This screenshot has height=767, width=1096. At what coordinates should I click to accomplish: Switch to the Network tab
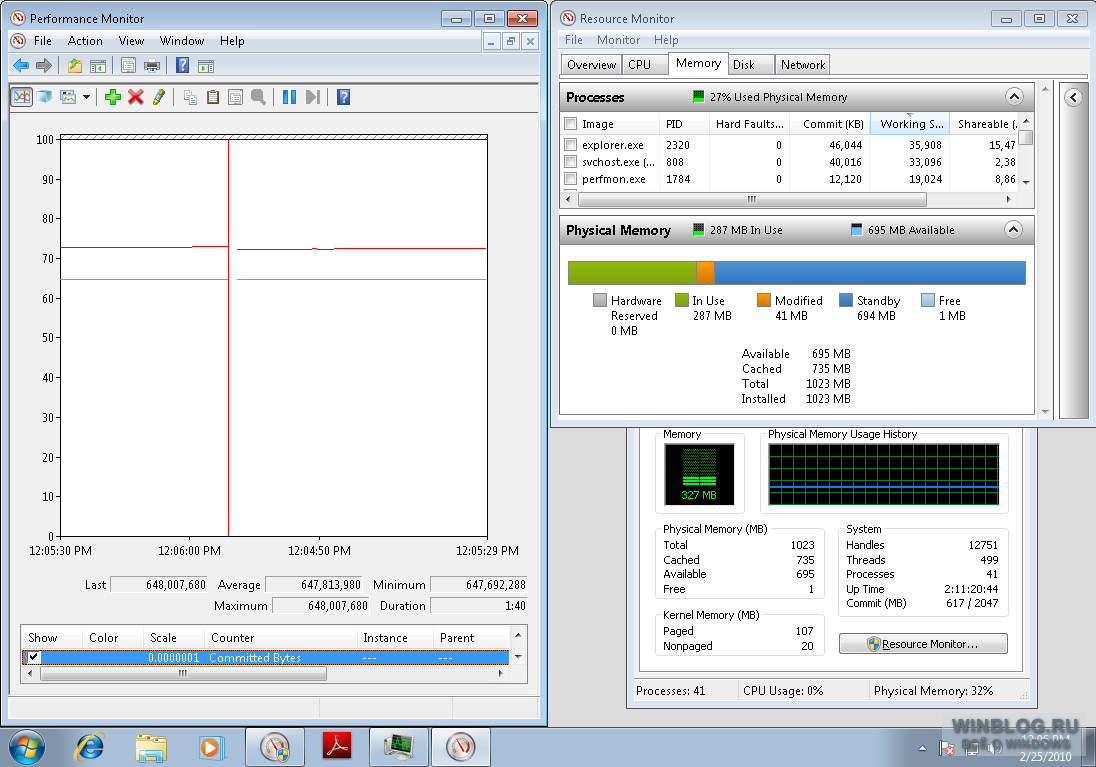[x=803, y=65]
